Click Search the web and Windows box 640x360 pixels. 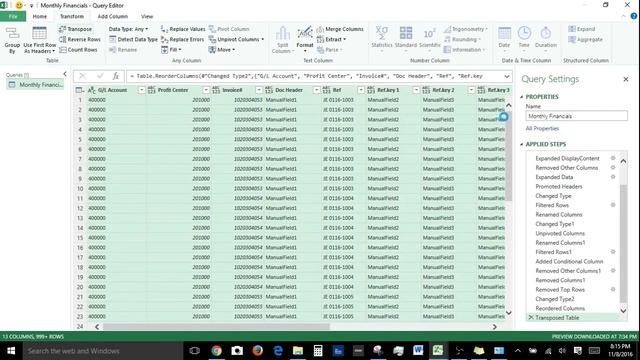click(103, 351)
